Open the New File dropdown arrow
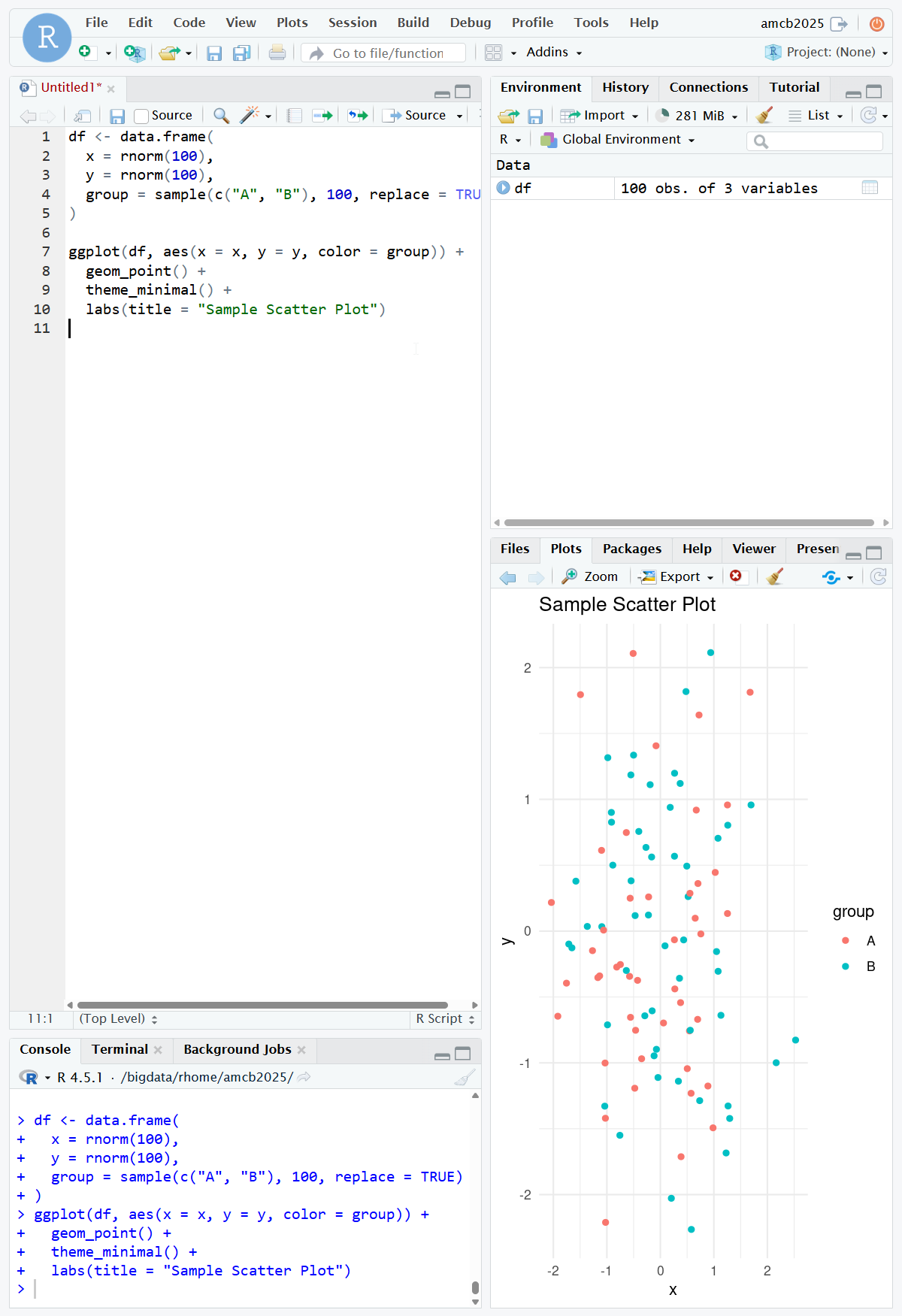Screen dimensions: 902x1316 pyautogui.click(x=108, y=53)
